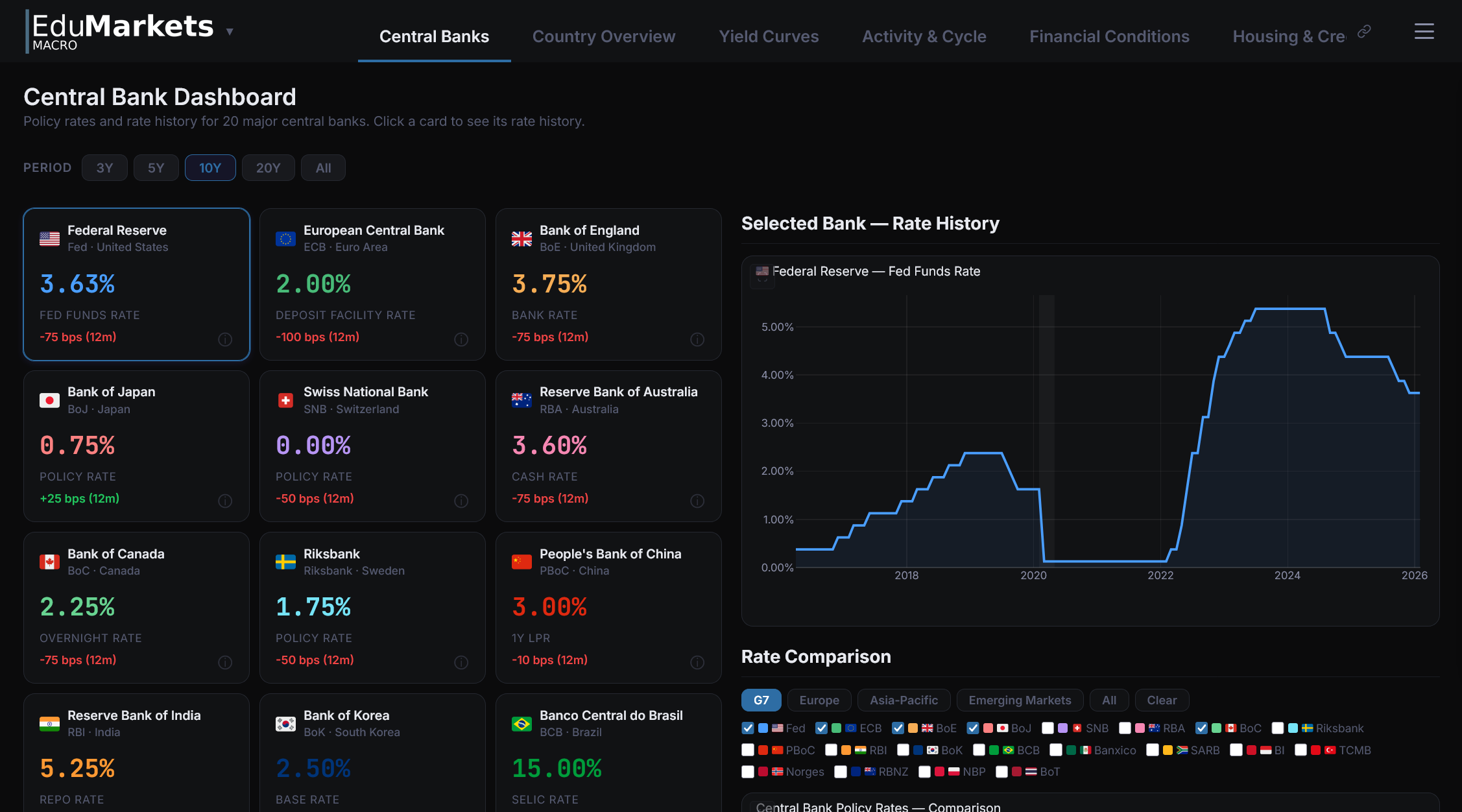Click the US flag icon in the chart legend
The width and height of the screenshot is (1462, 812).
coord(761,272)
